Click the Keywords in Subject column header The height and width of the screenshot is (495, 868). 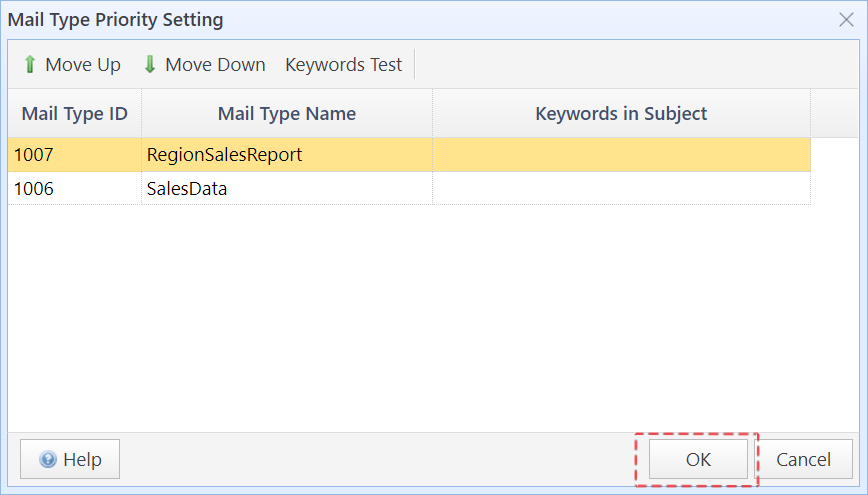click(x=621, y=114)
